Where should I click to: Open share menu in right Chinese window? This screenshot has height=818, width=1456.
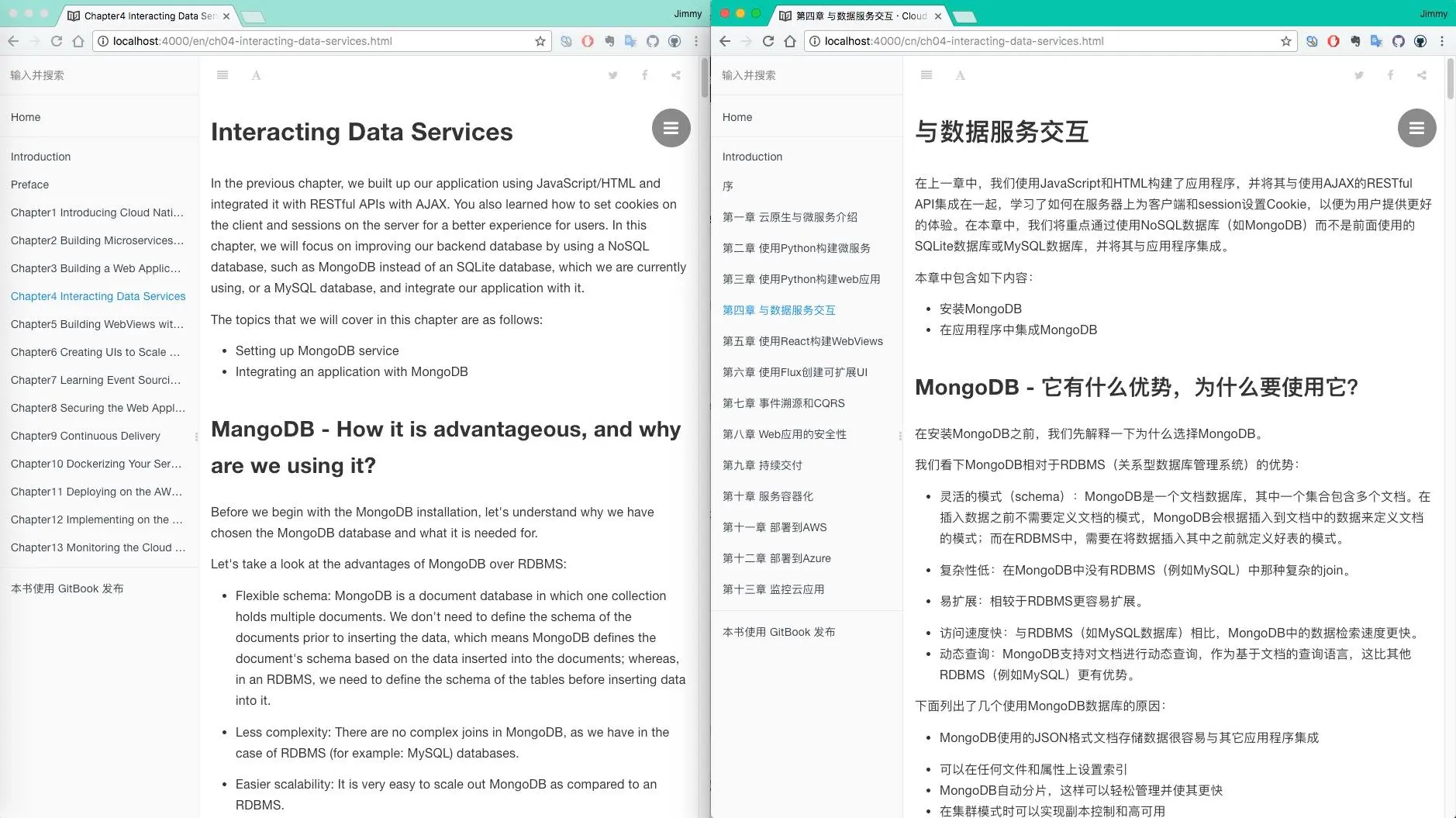1422,75
